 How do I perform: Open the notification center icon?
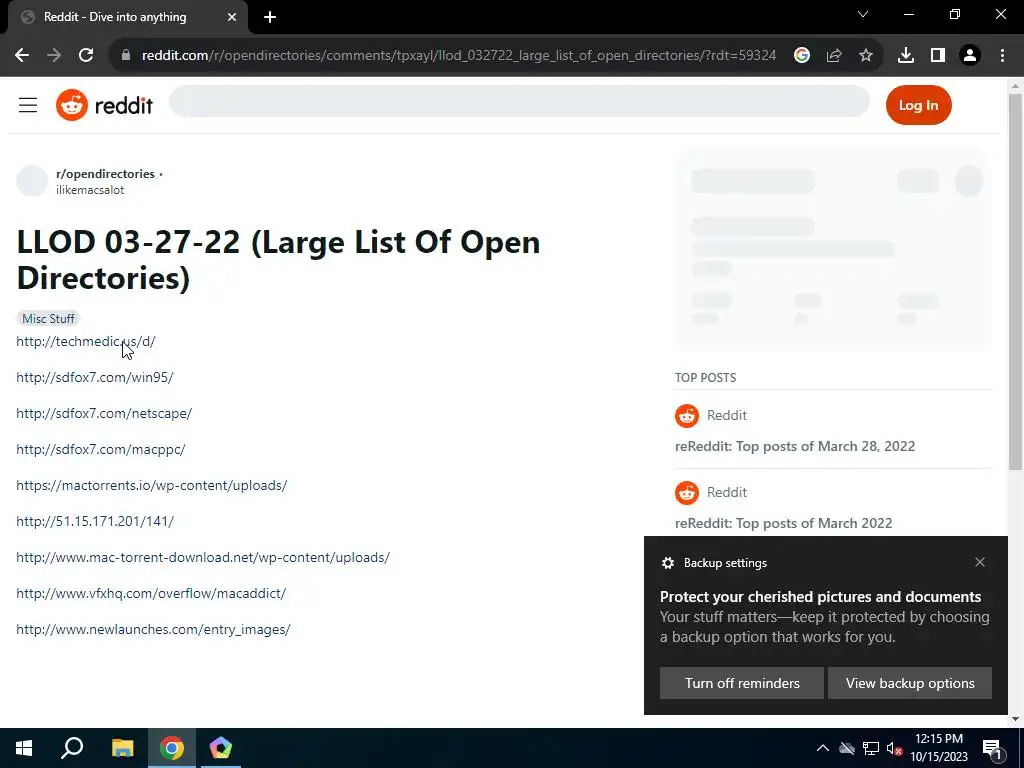coord(991,748)
